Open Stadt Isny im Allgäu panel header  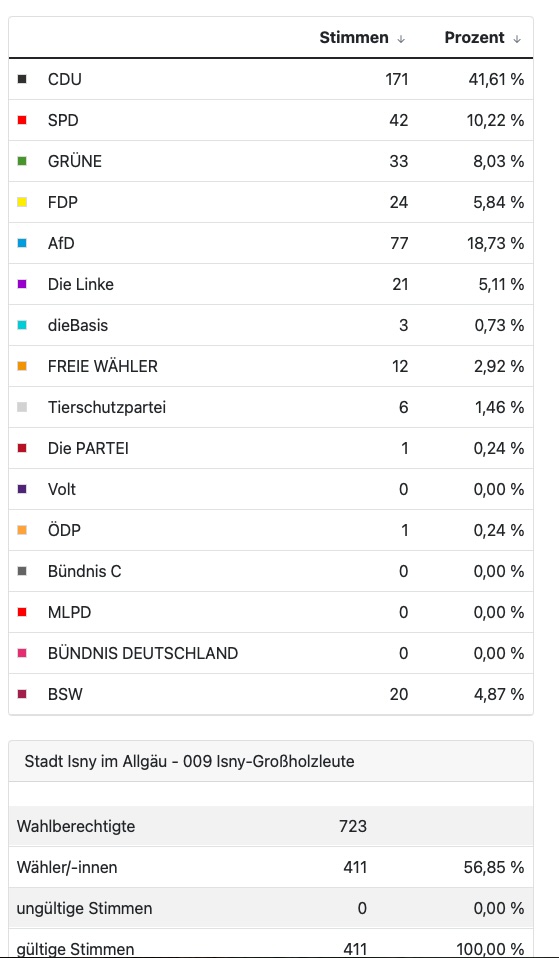click(x=271, y=761)
